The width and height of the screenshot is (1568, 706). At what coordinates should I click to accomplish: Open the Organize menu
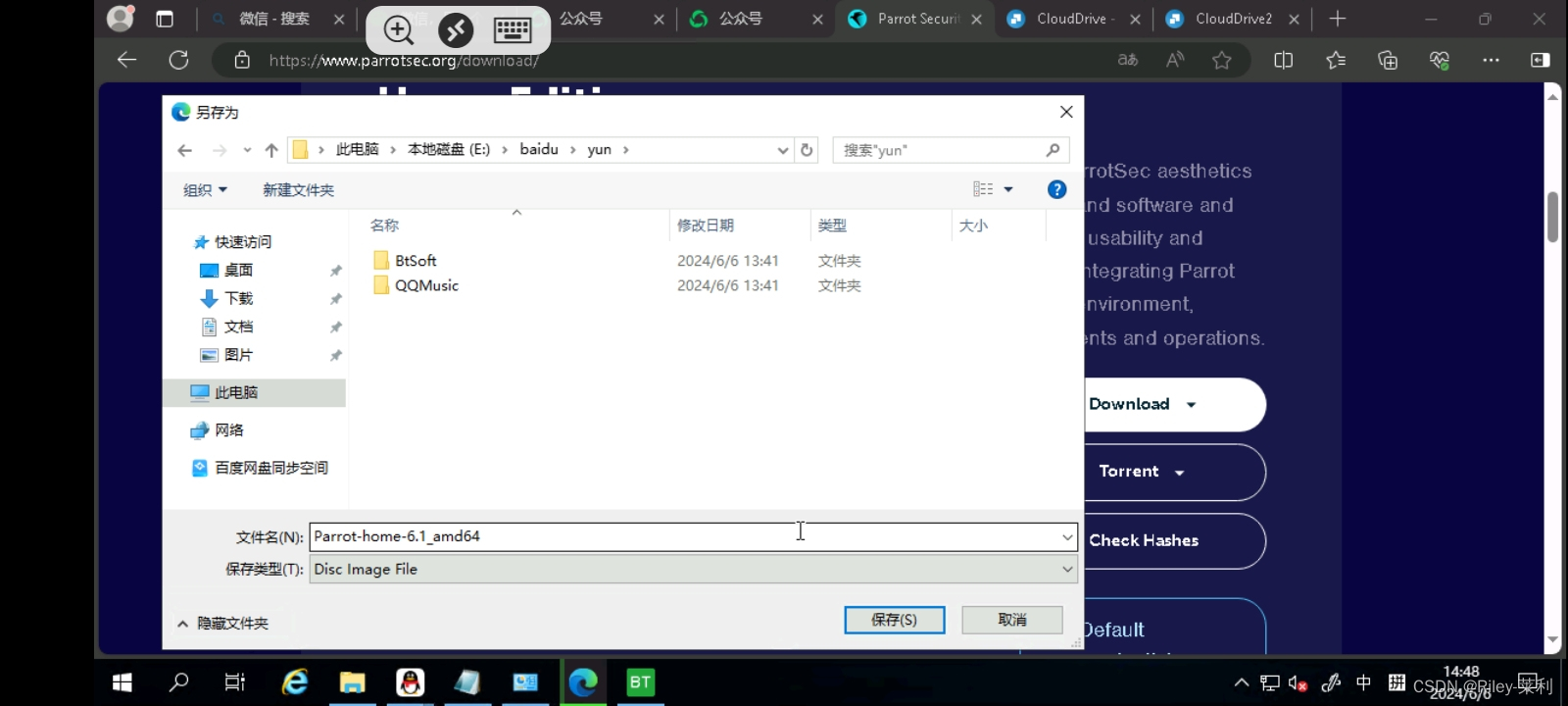(x=205, y=190)
